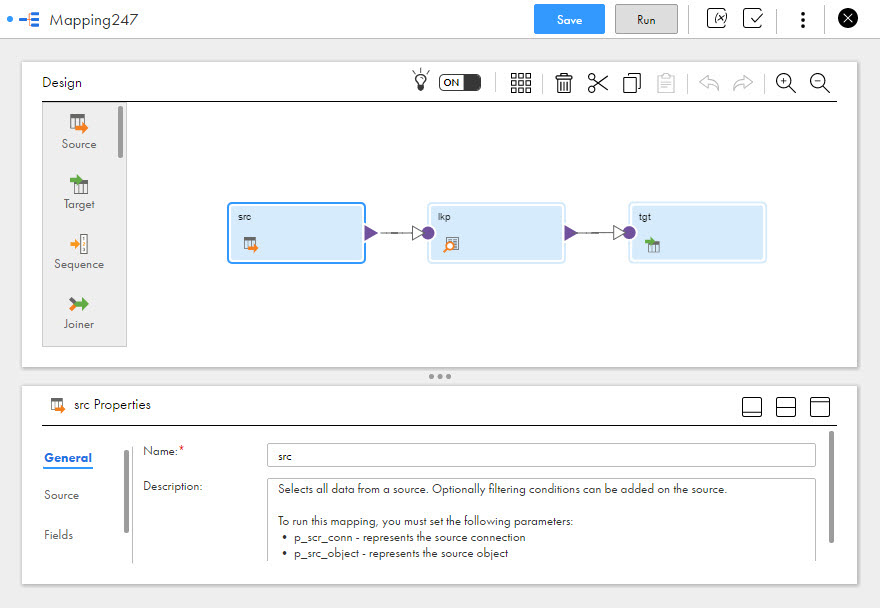Click the properties tab list scrollbar

pyautogui.click(x=126, y=491)
